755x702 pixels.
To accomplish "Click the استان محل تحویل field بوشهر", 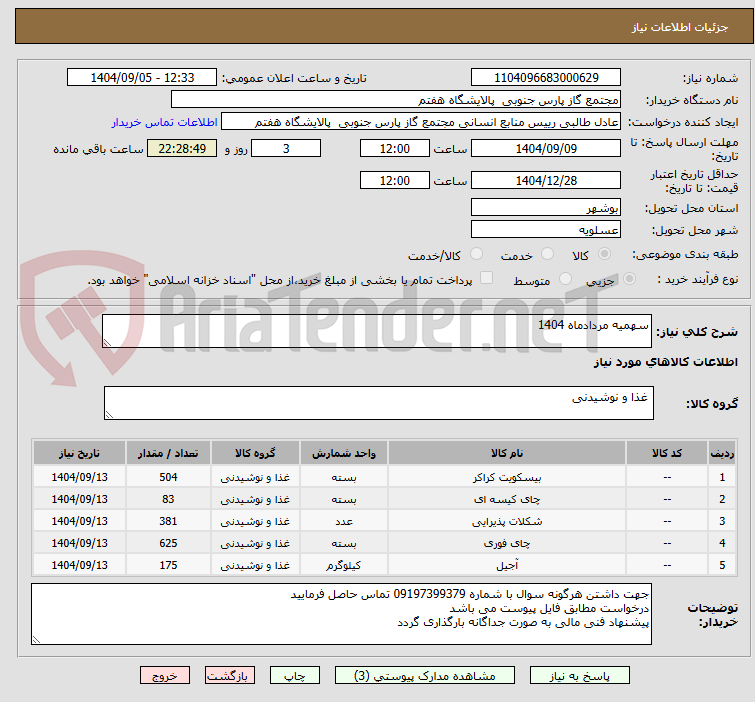I will point(546,208).
